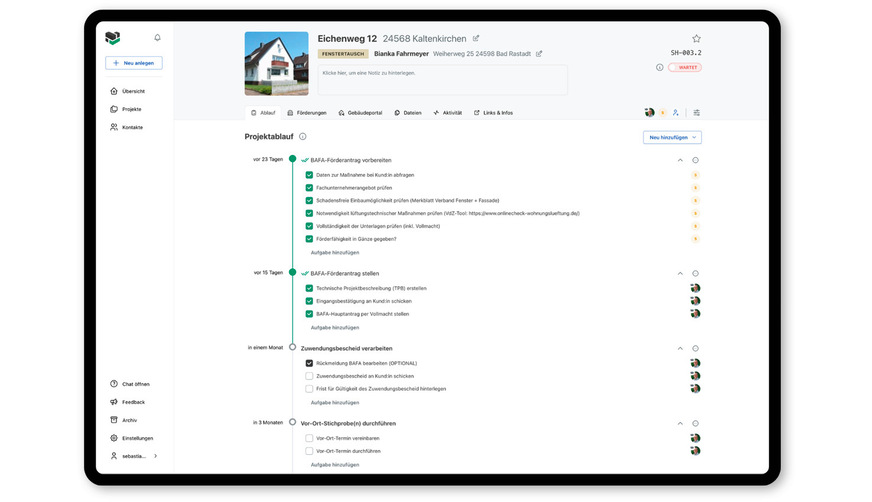872x502 pixels.
Task: Mark project as favorite with star
Action: (x=696, y=38)
